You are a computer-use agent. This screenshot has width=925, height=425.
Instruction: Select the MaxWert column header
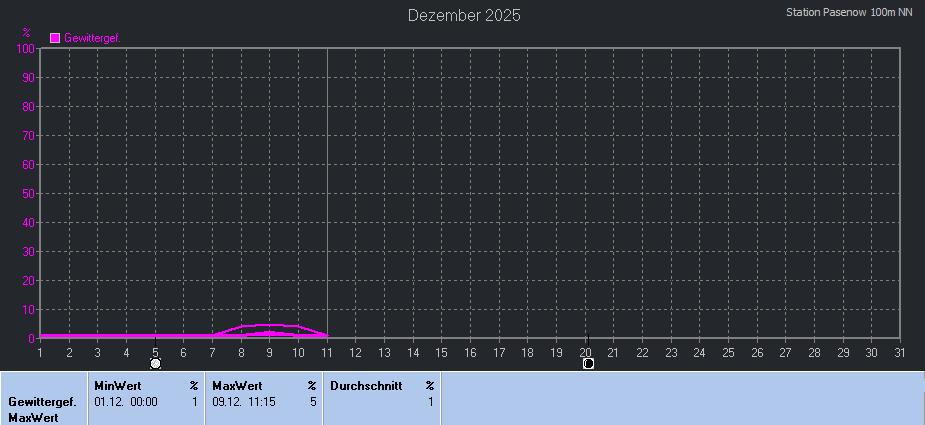click(x=237, y=385)
